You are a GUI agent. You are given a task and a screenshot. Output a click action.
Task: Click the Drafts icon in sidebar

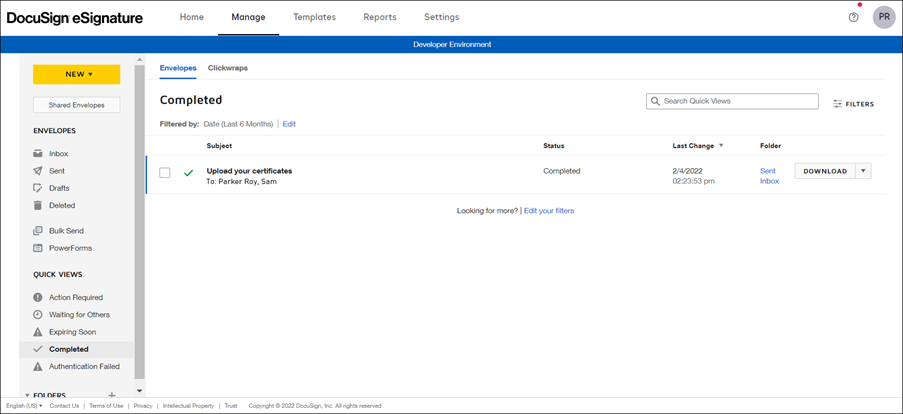coord(38,188)
